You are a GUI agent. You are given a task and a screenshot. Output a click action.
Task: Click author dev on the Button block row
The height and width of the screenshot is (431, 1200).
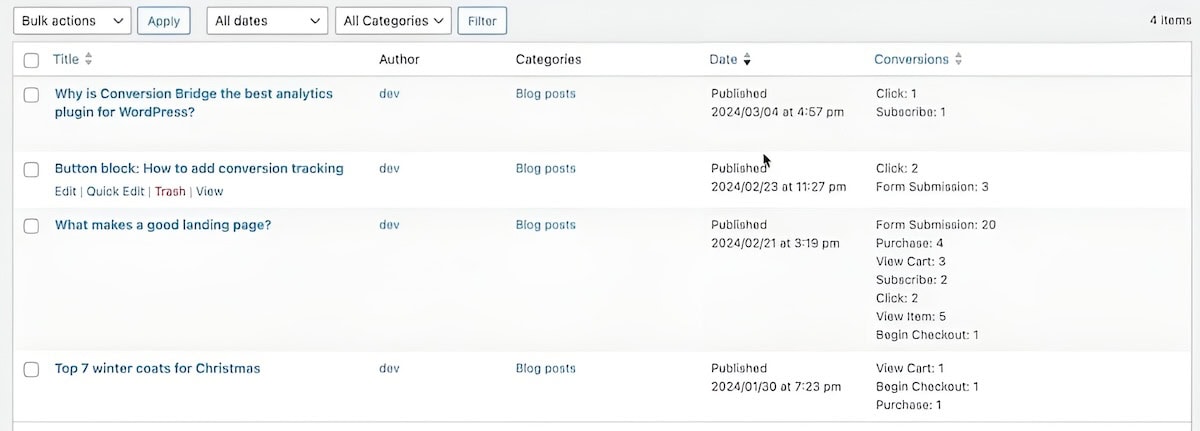tap(389, 168)
